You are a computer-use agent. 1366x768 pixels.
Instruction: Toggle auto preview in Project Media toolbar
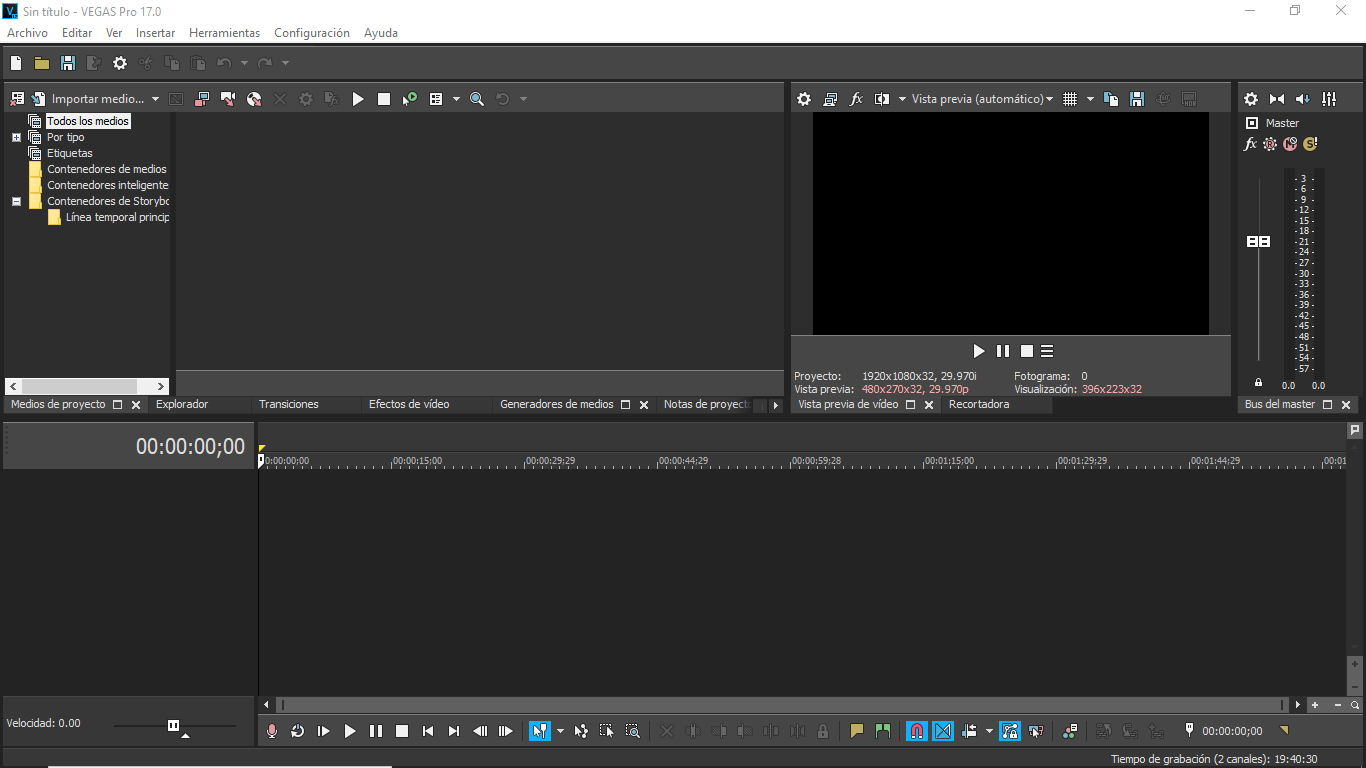coord(410,99)
